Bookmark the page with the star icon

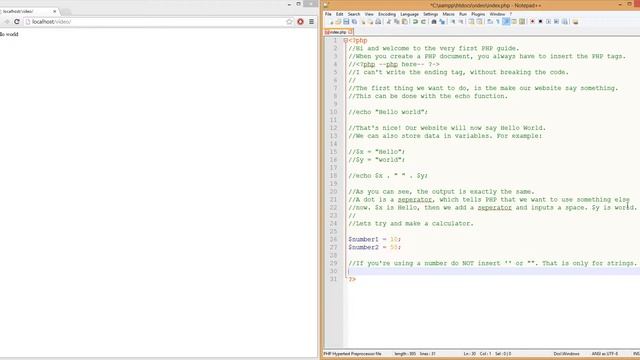coord(289,22)
